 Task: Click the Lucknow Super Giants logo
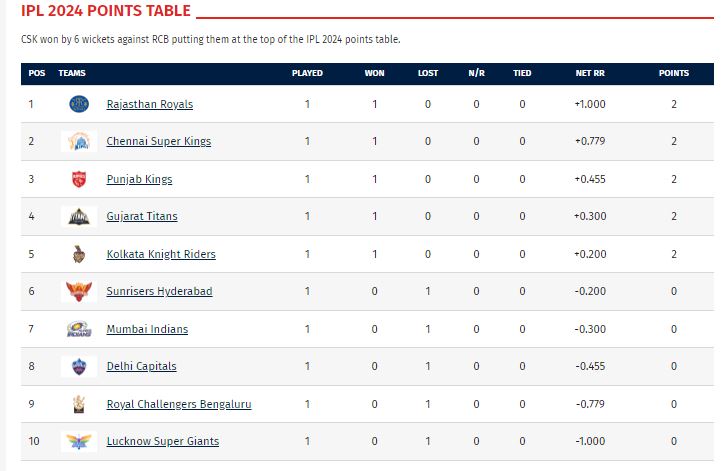point(78,441)
